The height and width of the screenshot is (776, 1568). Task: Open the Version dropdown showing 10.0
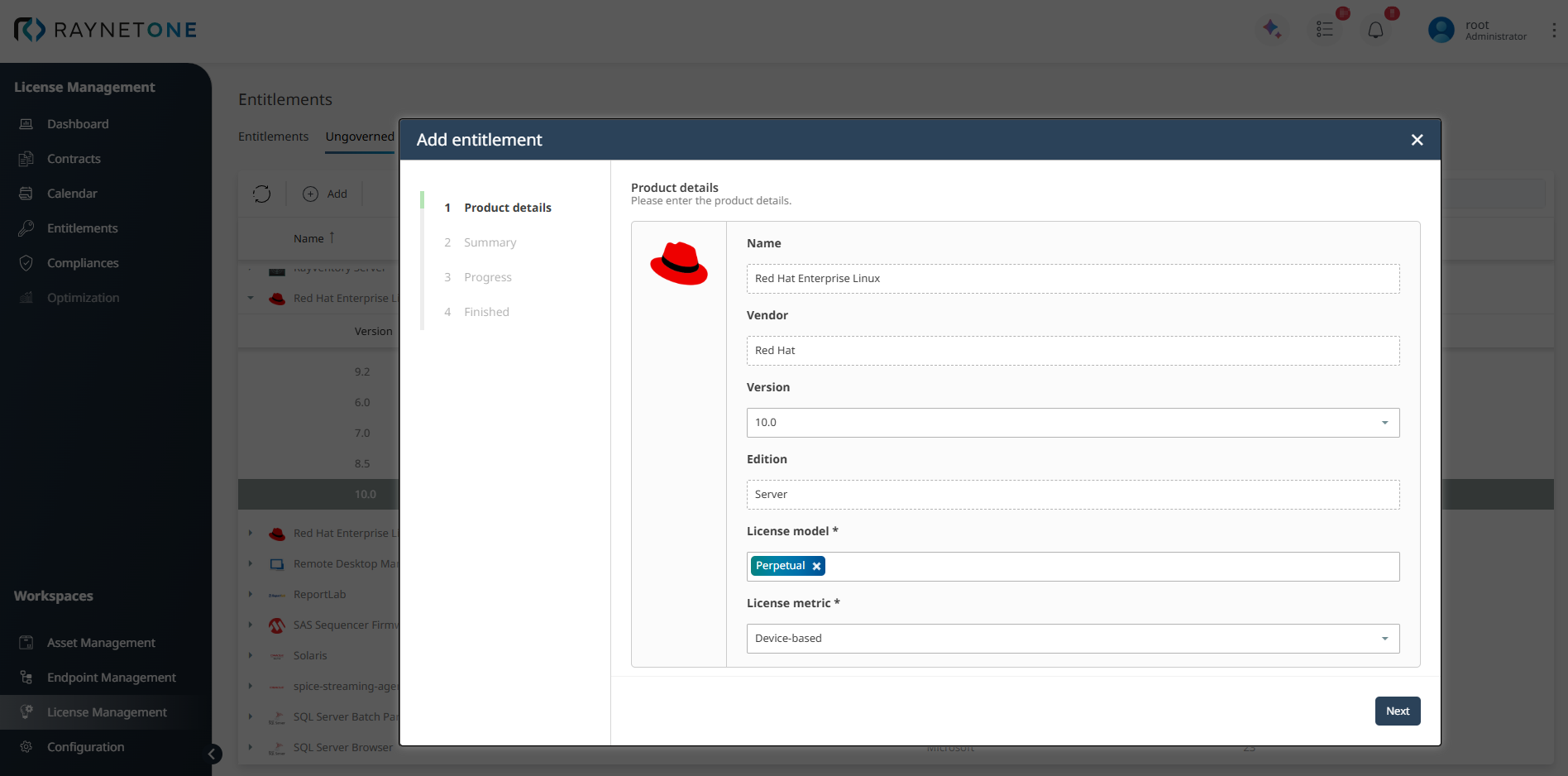click(1073, 423)
